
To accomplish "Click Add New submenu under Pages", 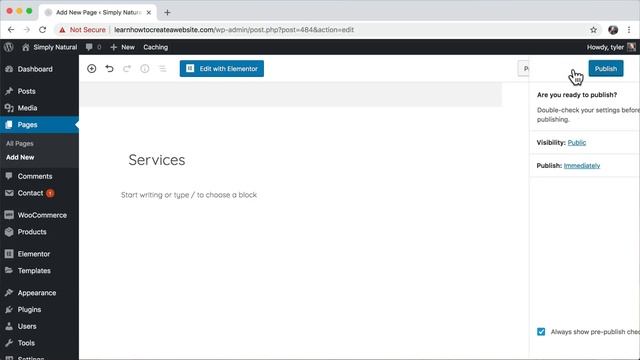I will [x=20, y=157].
